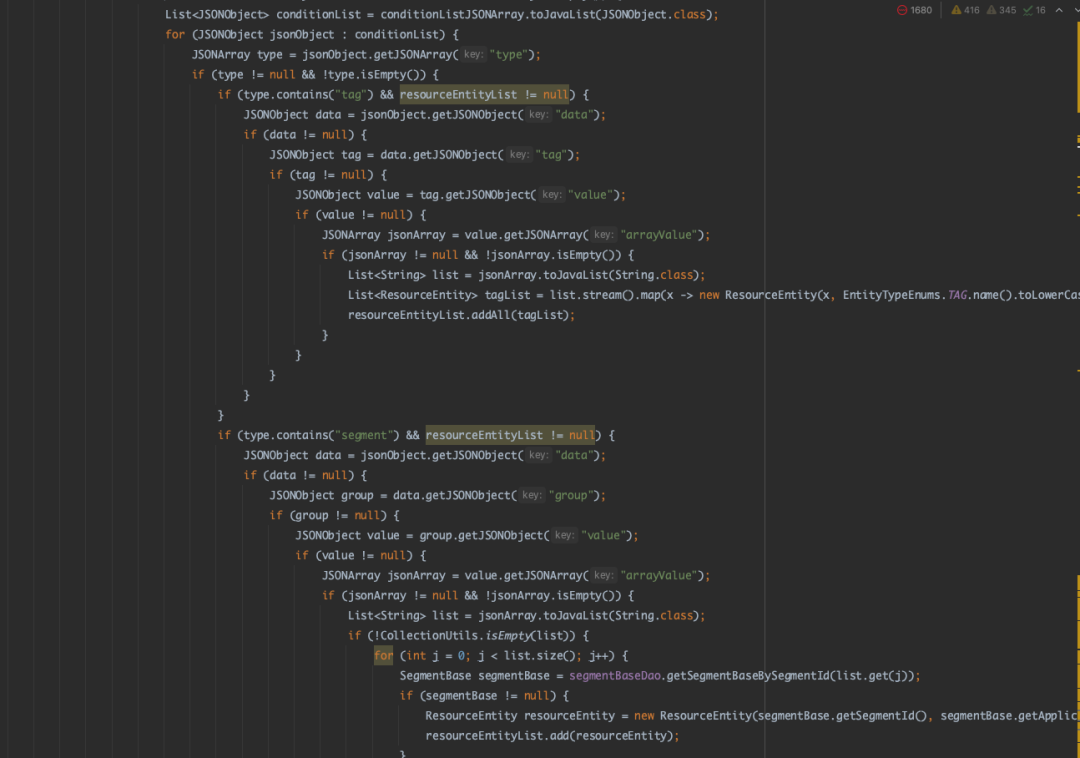1080x758 pixels.
Task: Click the highlighted for loop keyword
Action: pos(383,655)
